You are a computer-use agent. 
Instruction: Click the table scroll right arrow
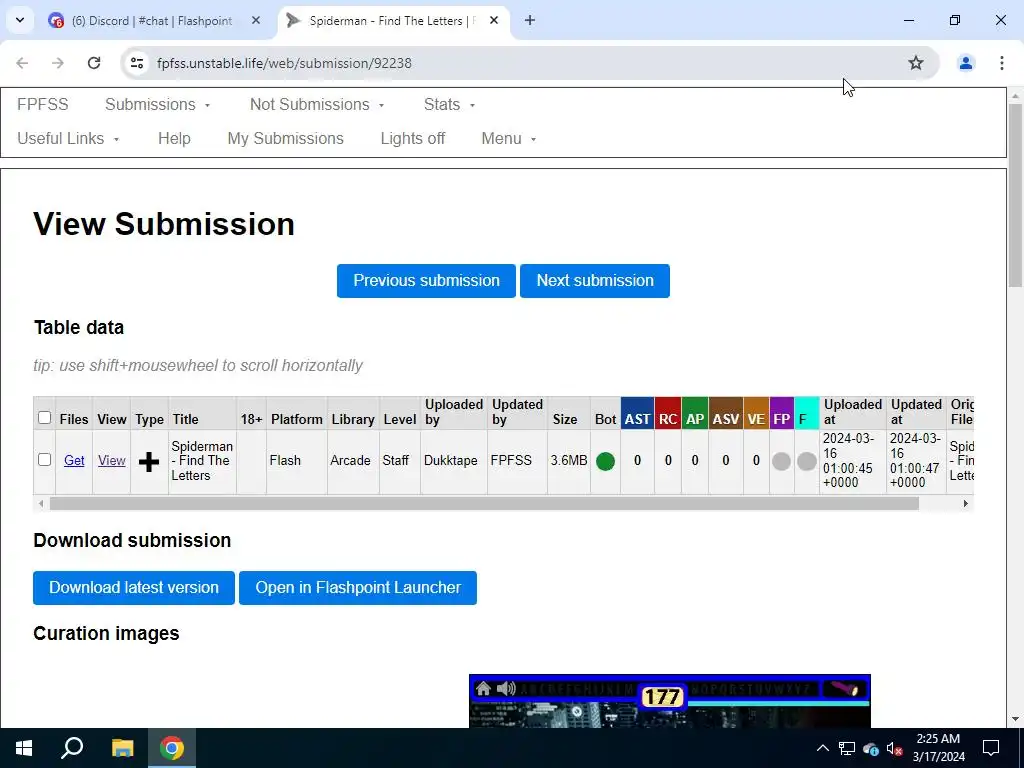click(x=965, y=504)
